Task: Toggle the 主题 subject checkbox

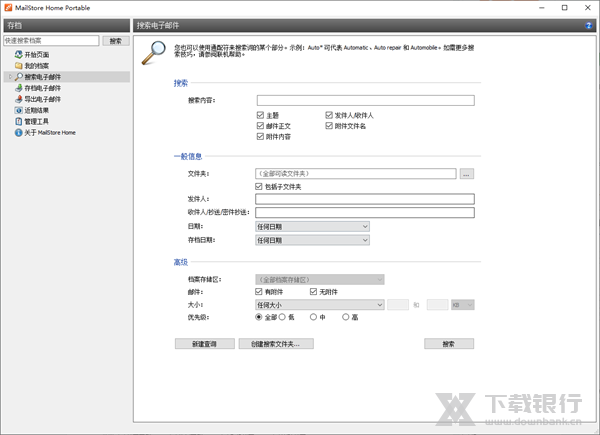Action: coord(260,115)
